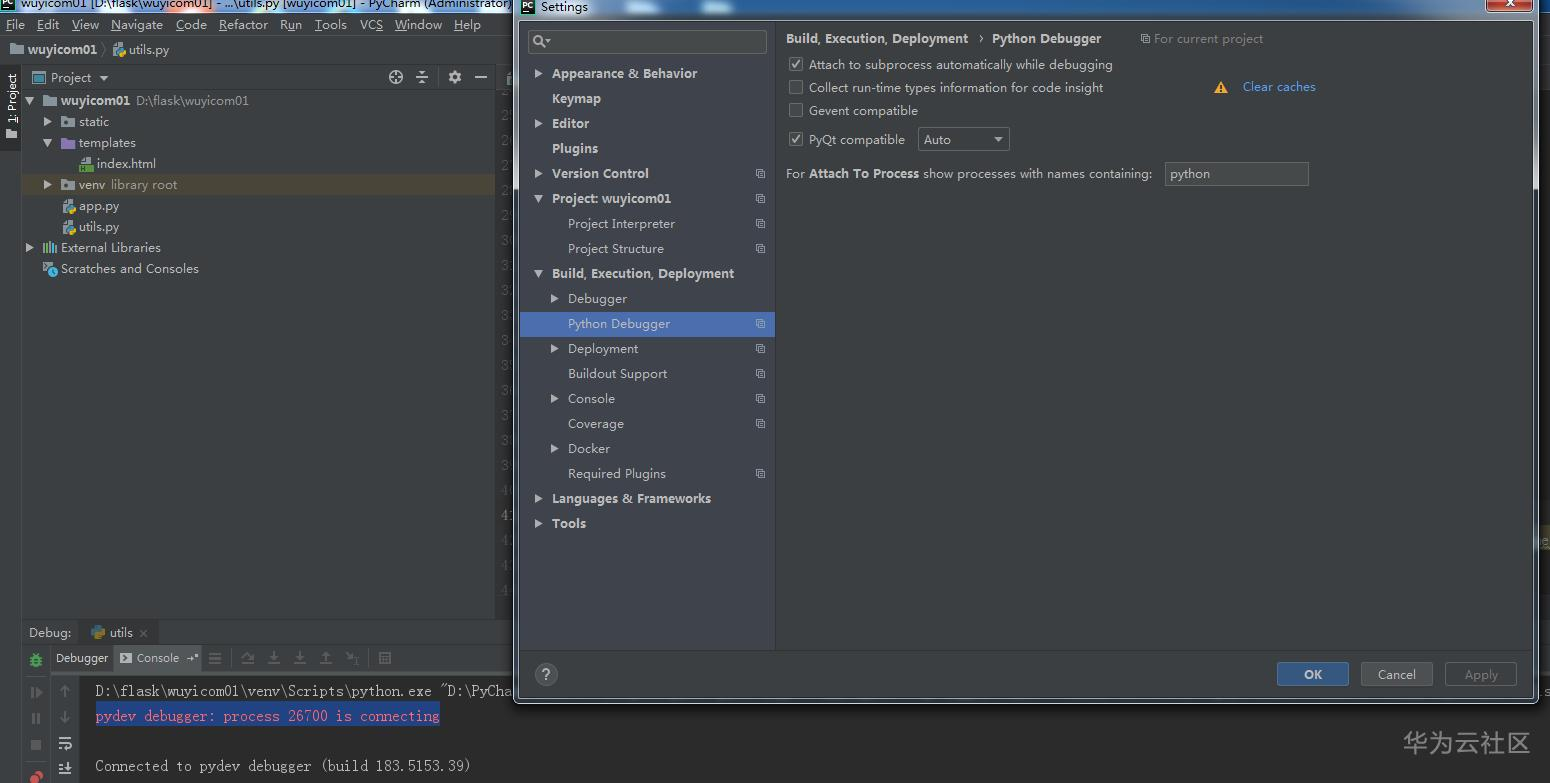The width and height of the screenshot is (1550, 783).
Task: Click project-level icon beside Version Control row
Action: [760, 174]
